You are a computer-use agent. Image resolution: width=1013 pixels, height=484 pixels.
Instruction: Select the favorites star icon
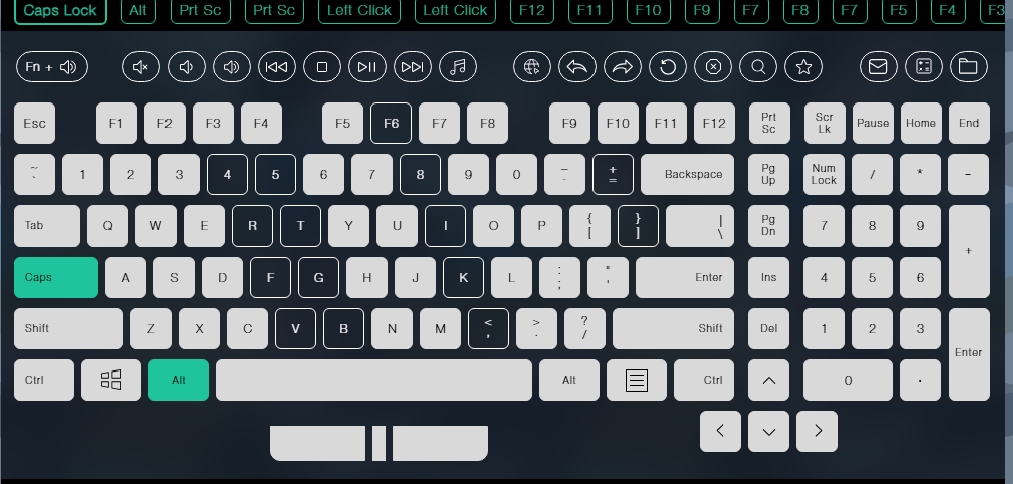[x=803, y=67]
